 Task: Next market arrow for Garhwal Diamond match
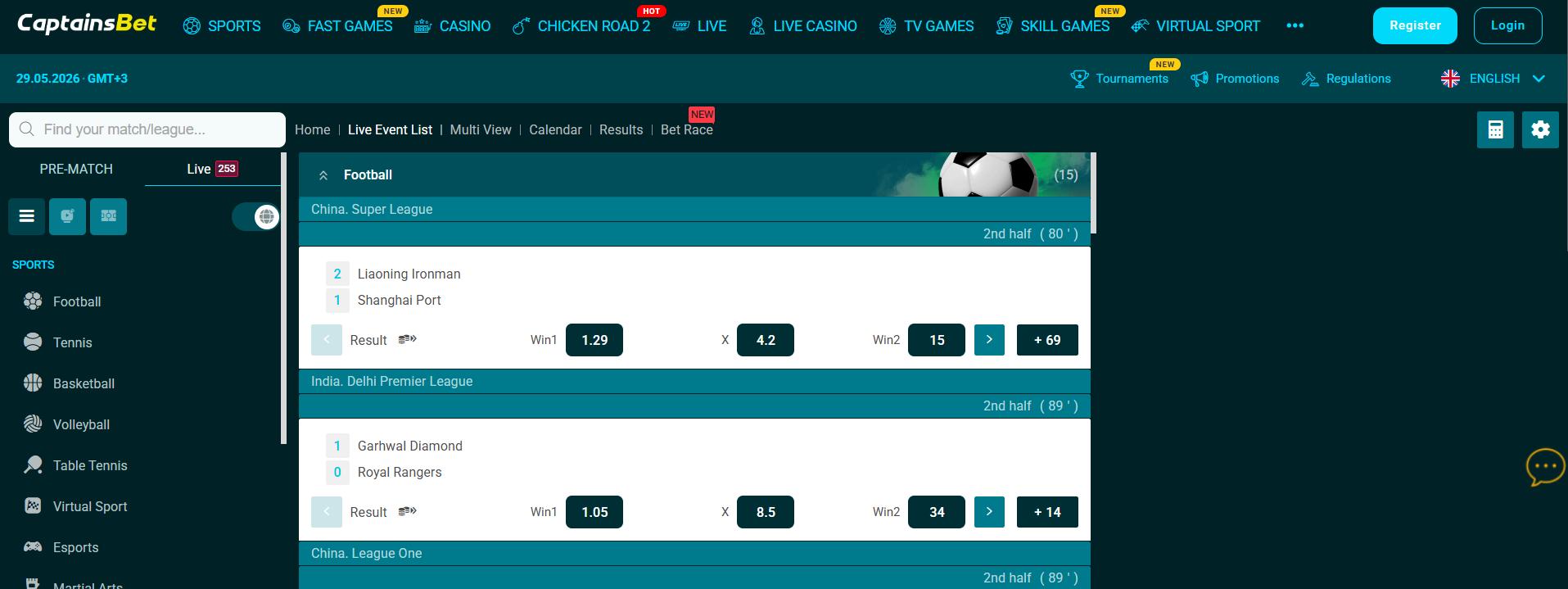coord(989,512)
